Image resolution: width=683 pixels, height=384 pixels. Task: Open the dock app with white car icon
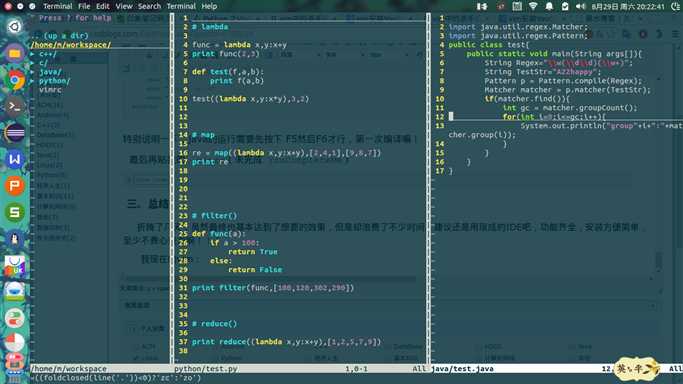tap(14, 292)
